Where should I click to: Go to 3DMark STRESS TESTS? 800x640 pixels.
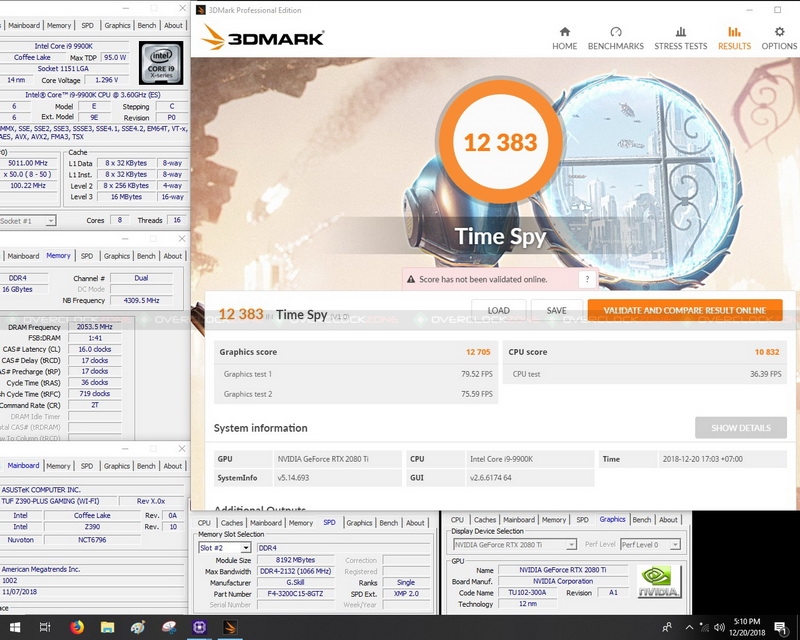(681, 39)
